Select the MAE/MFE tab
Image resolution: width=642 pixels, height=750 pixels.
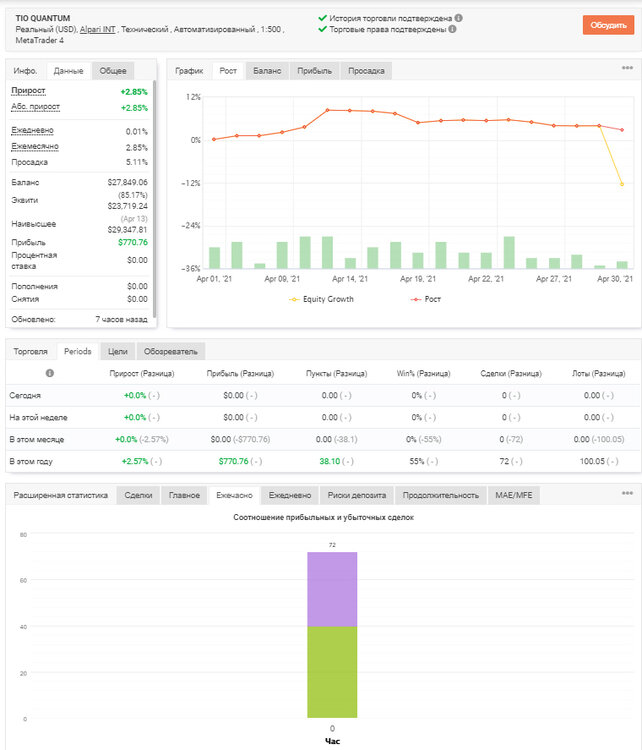514,496
